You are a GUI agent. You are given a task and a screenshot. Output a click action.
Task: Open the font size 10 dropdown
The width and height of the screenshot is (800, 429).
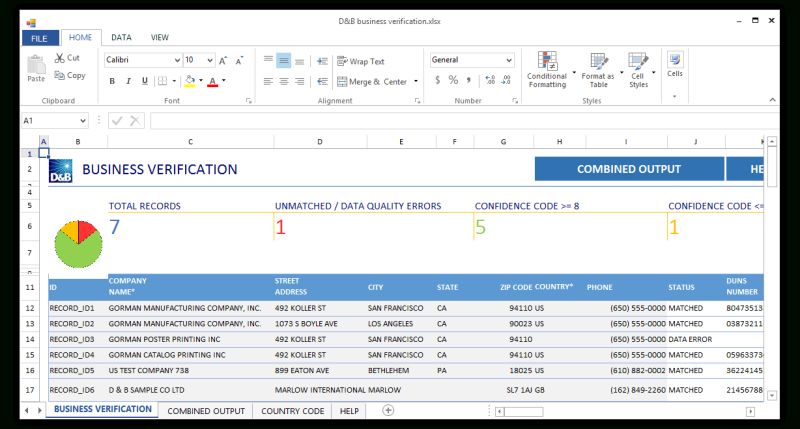(210, 60)
